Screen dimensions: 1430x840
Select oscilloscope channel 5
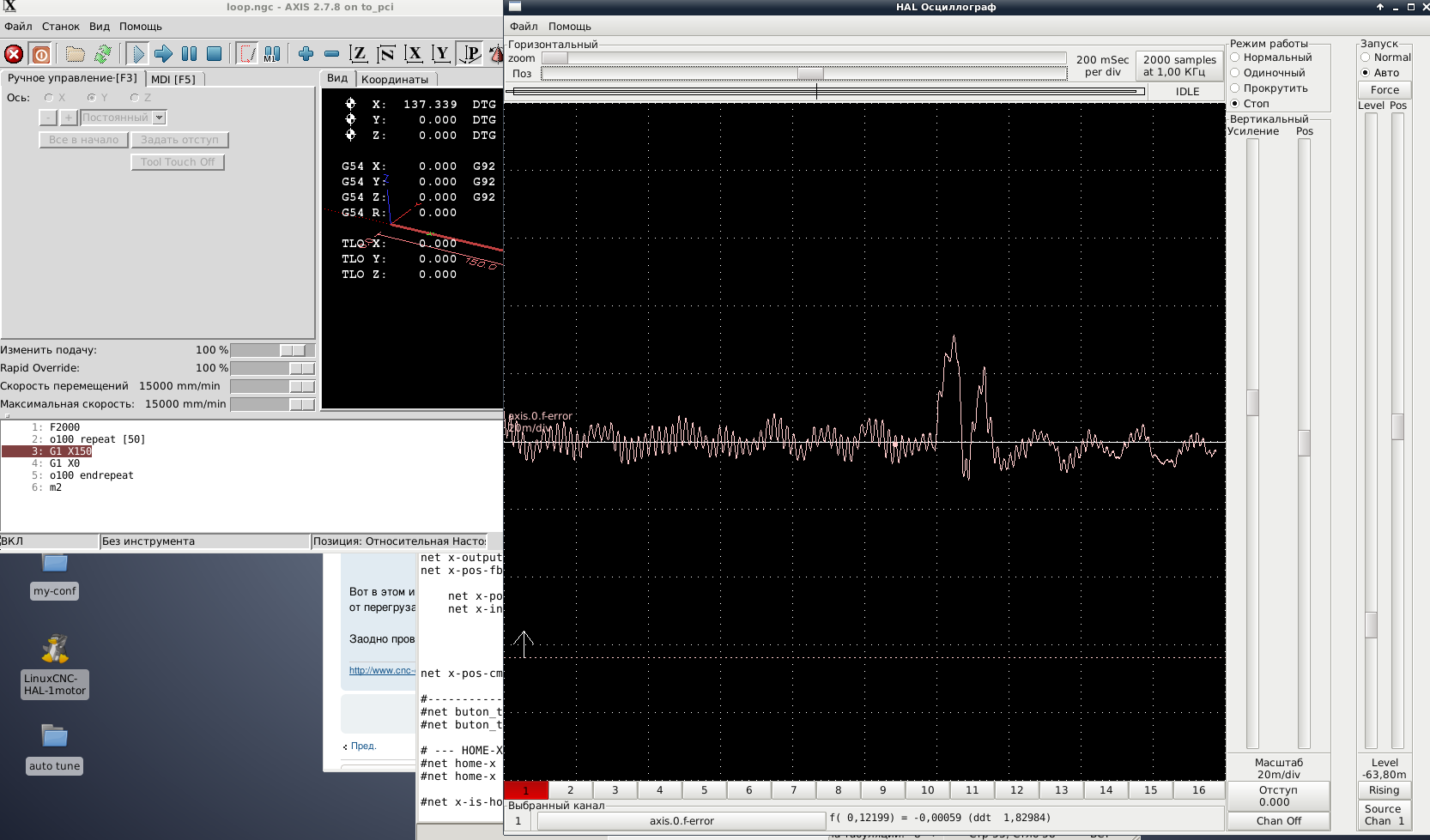coord(704,790)
